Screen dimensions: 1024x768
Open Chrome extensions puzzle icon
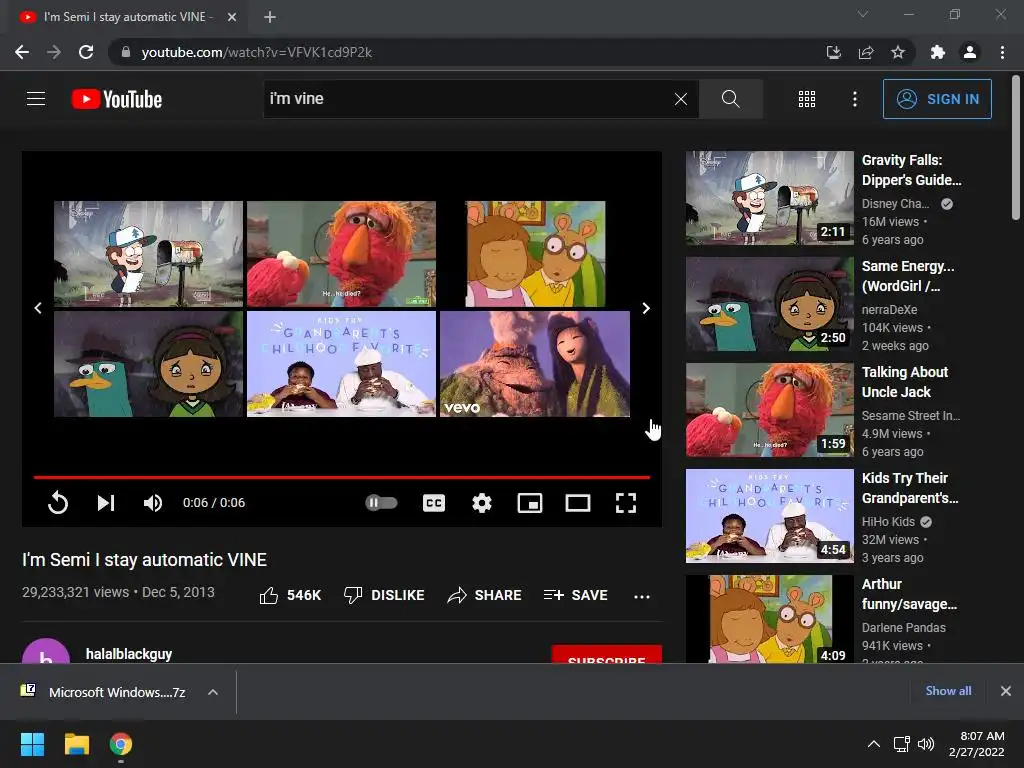pos(938,52)
